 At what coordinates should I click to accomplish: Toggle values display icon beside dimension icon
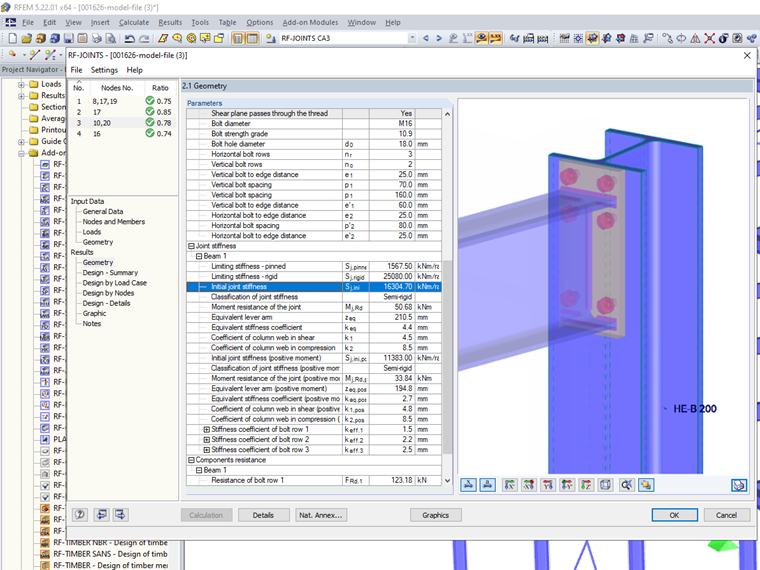tap(488, 485)
